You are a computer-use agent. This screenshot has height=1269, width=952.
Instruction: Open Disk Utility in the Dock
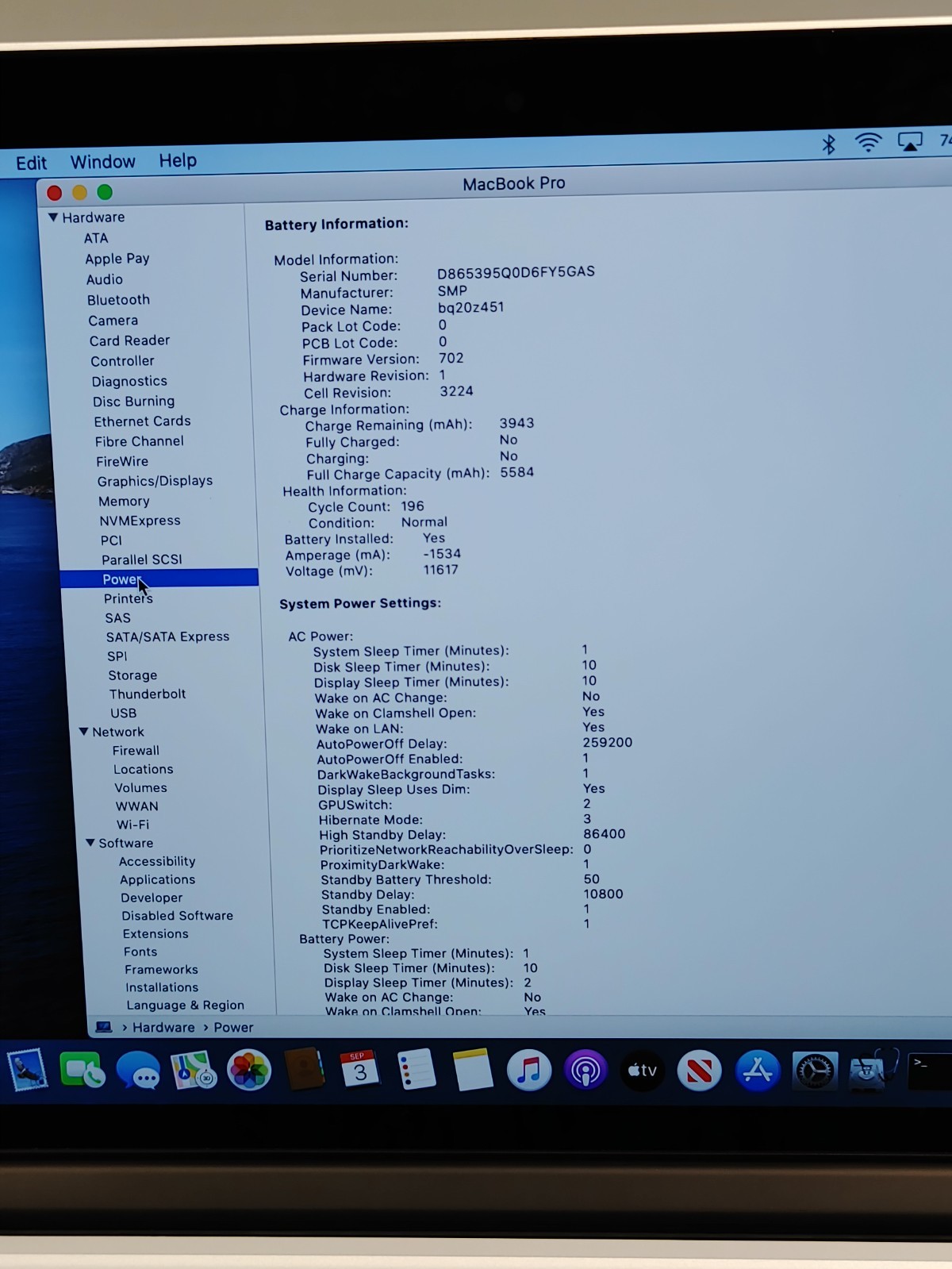(873, 1070)
